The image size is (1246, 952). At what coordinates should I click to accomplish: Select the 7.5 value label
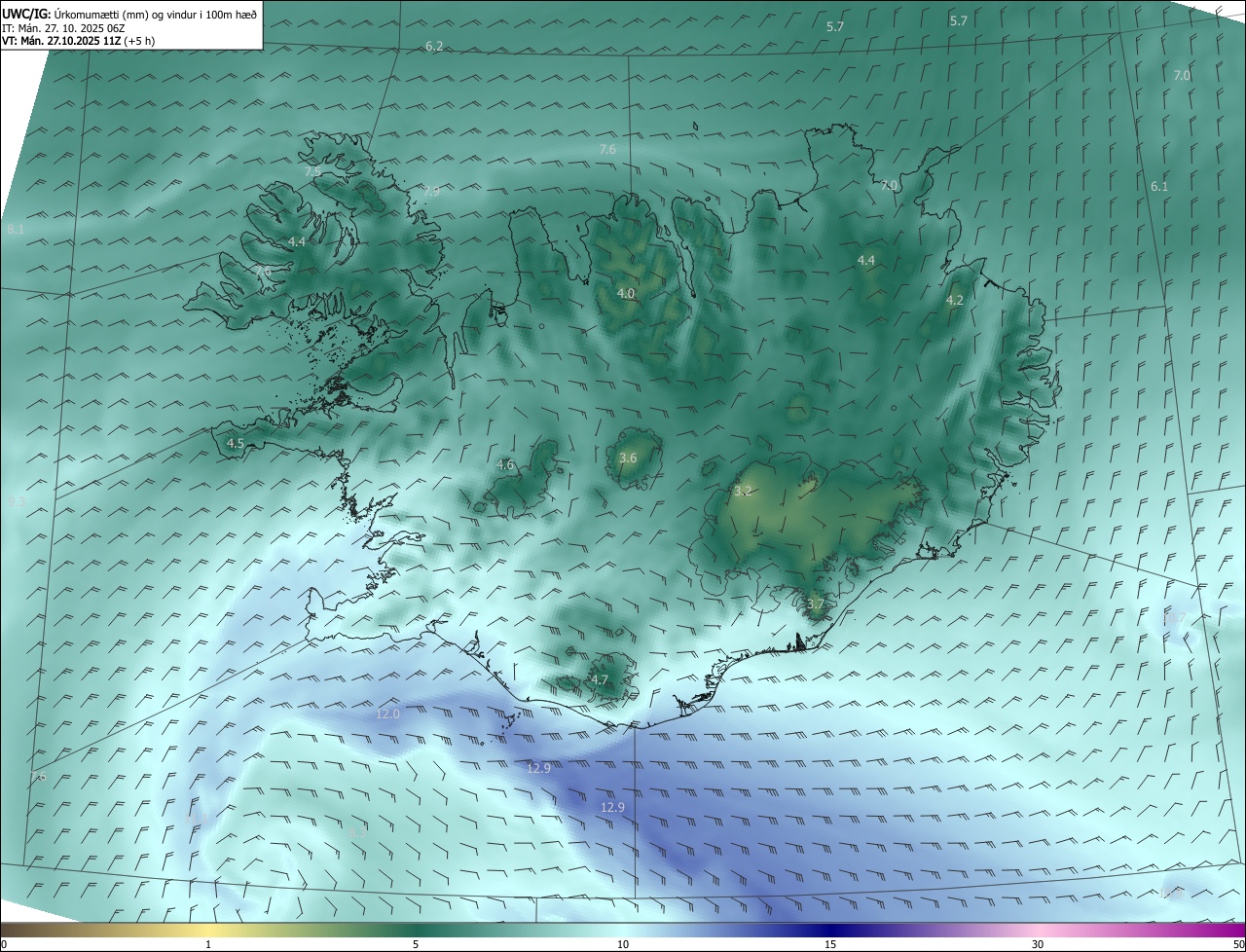[x=312, y=171]
